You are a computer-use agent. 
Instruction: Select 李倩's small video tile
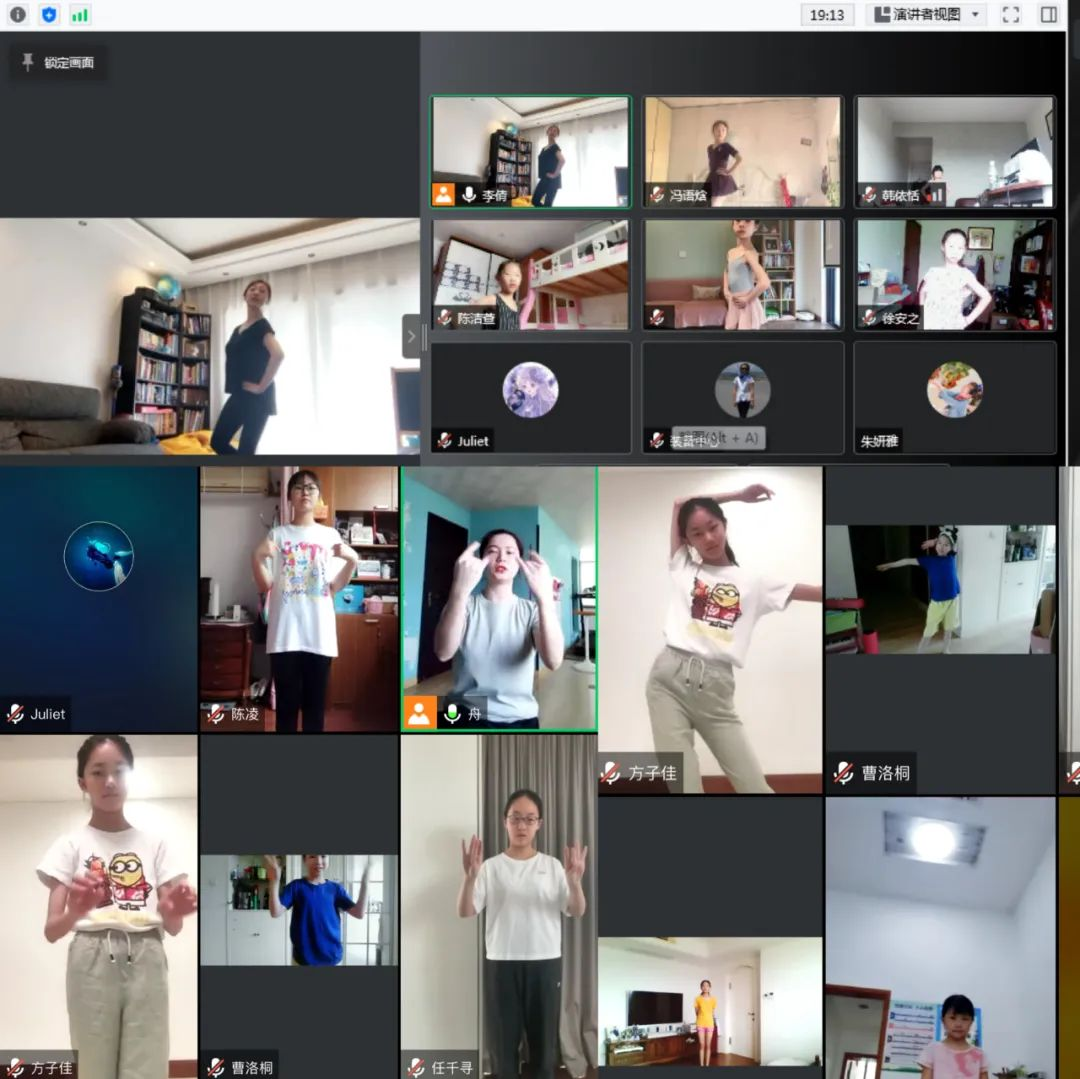[530, 151]
